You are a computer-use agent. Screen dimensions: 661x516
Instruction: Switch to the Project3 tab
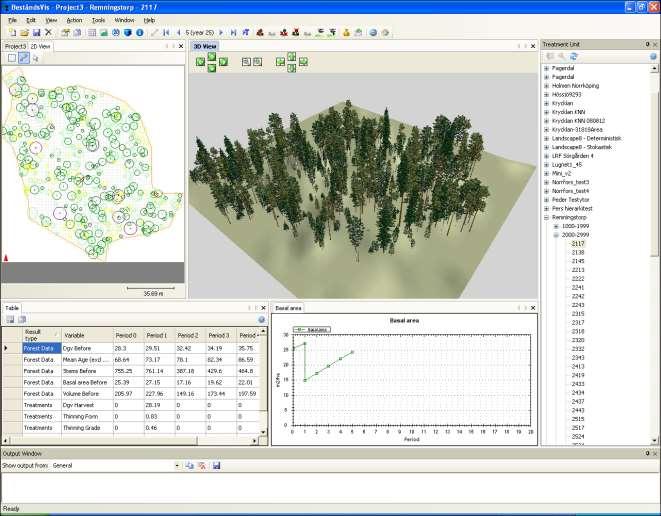point(15,46)
